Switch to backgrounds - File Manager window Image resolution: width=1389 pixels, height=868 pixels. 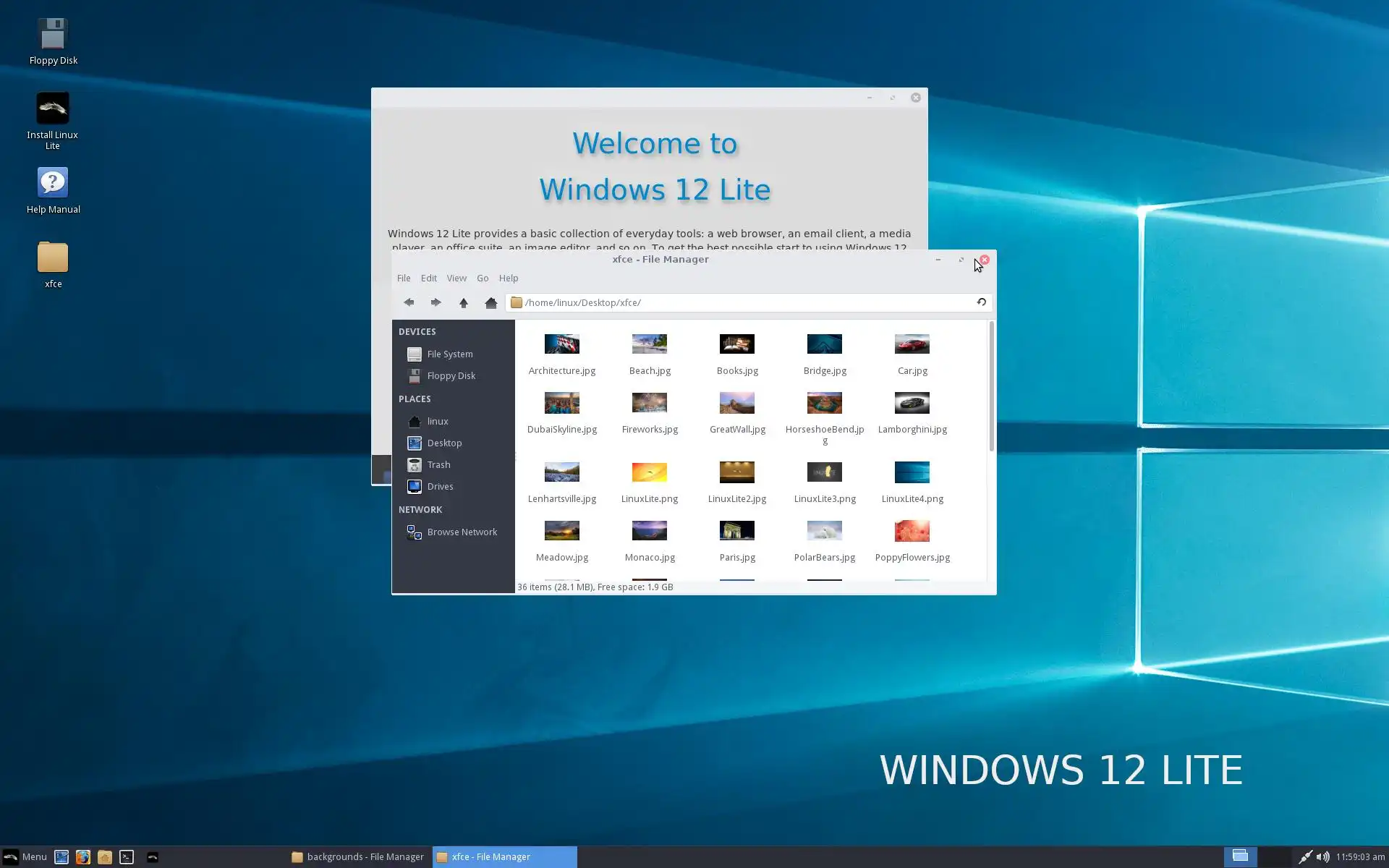tap(358, 857)
